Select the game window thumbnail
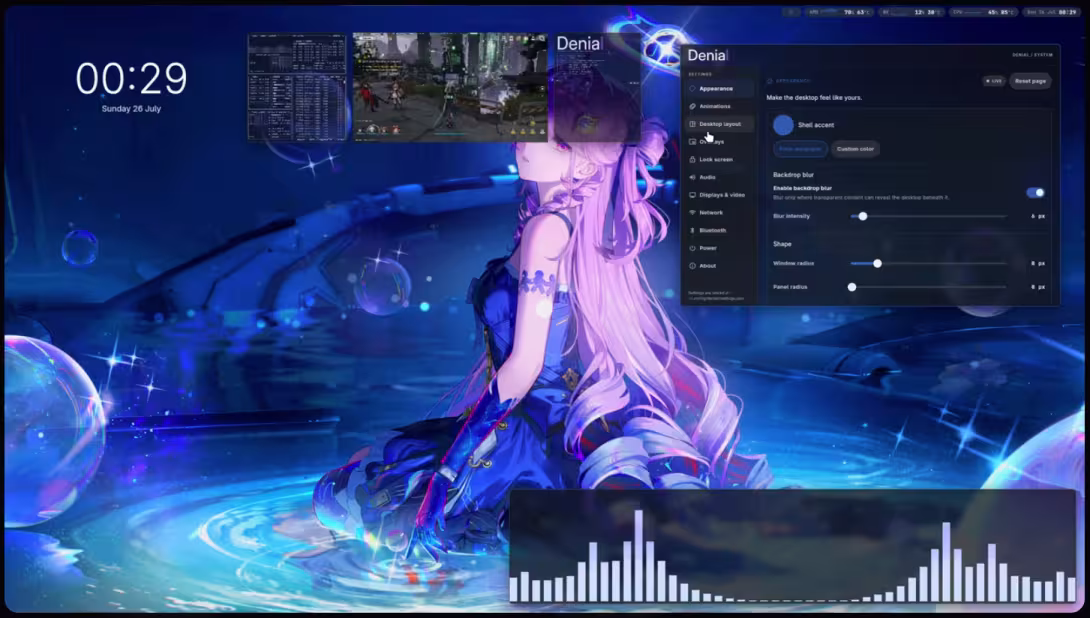This screenshot has width=1090, height=618. point(450,87)
